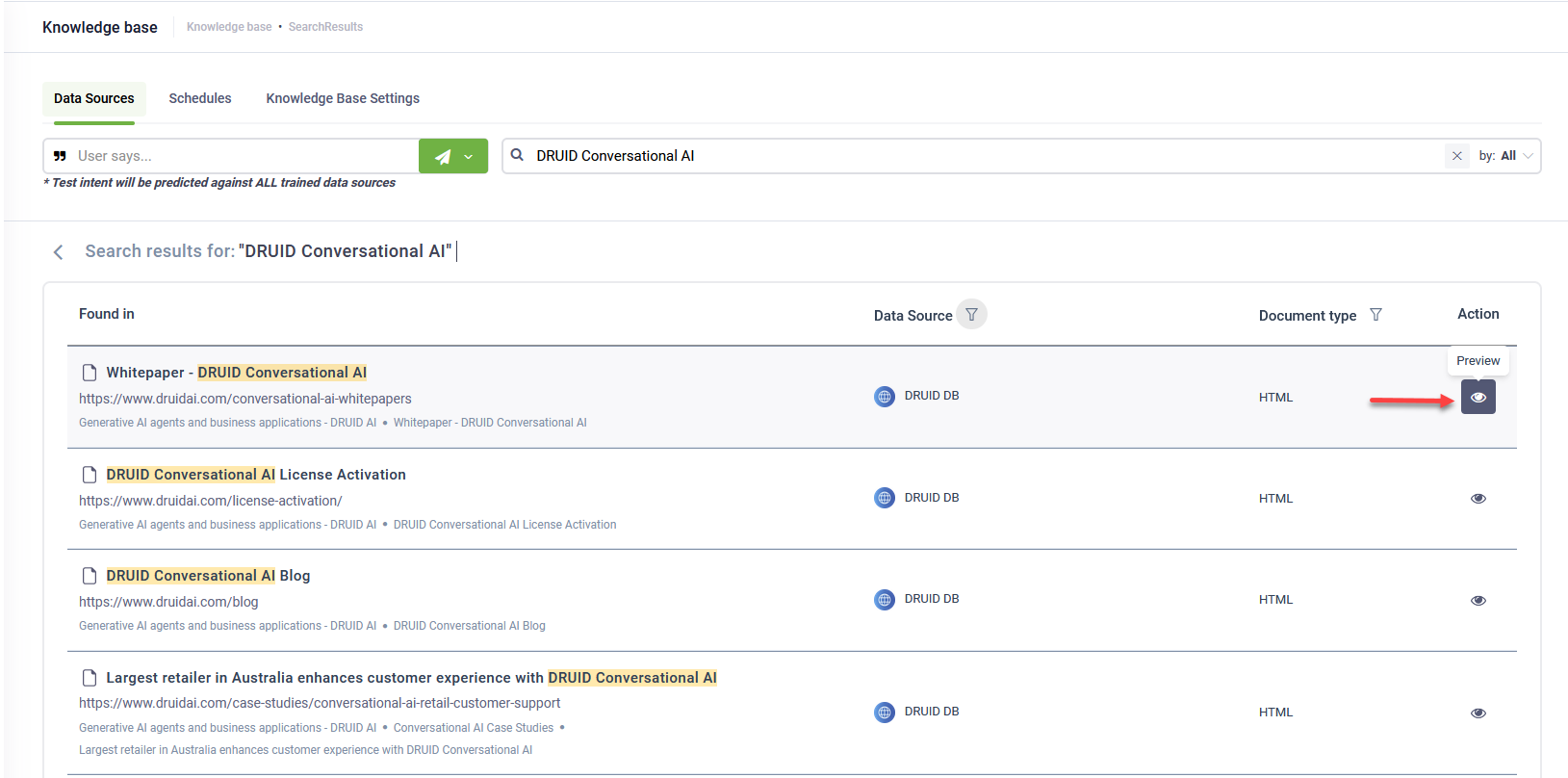The width and height of the screenshot is (1568, 778).
Task: Click the 'DRUID Conversational AI Blog' title
Action: pyautogui.click(x=208, y=576)
